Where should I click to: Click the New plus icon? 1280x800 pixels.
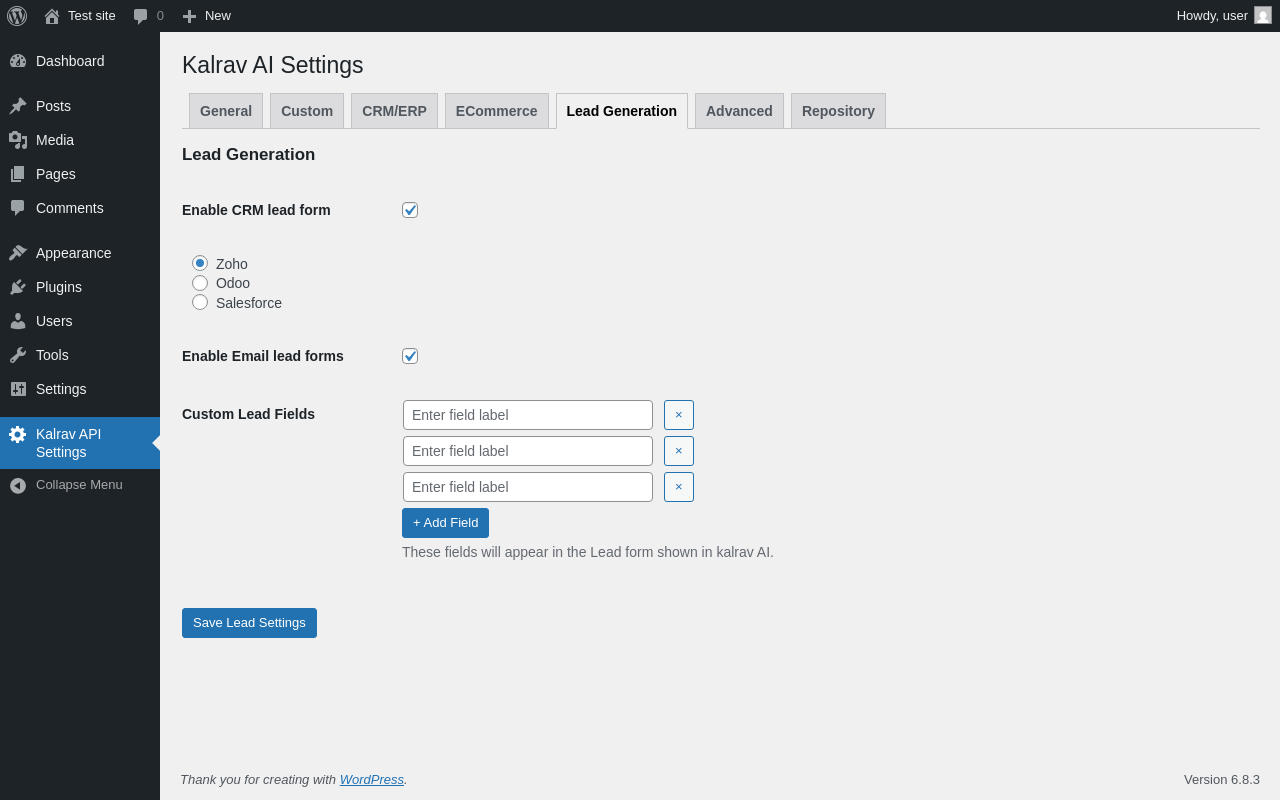pyautogui.click(x=189, y=16)
